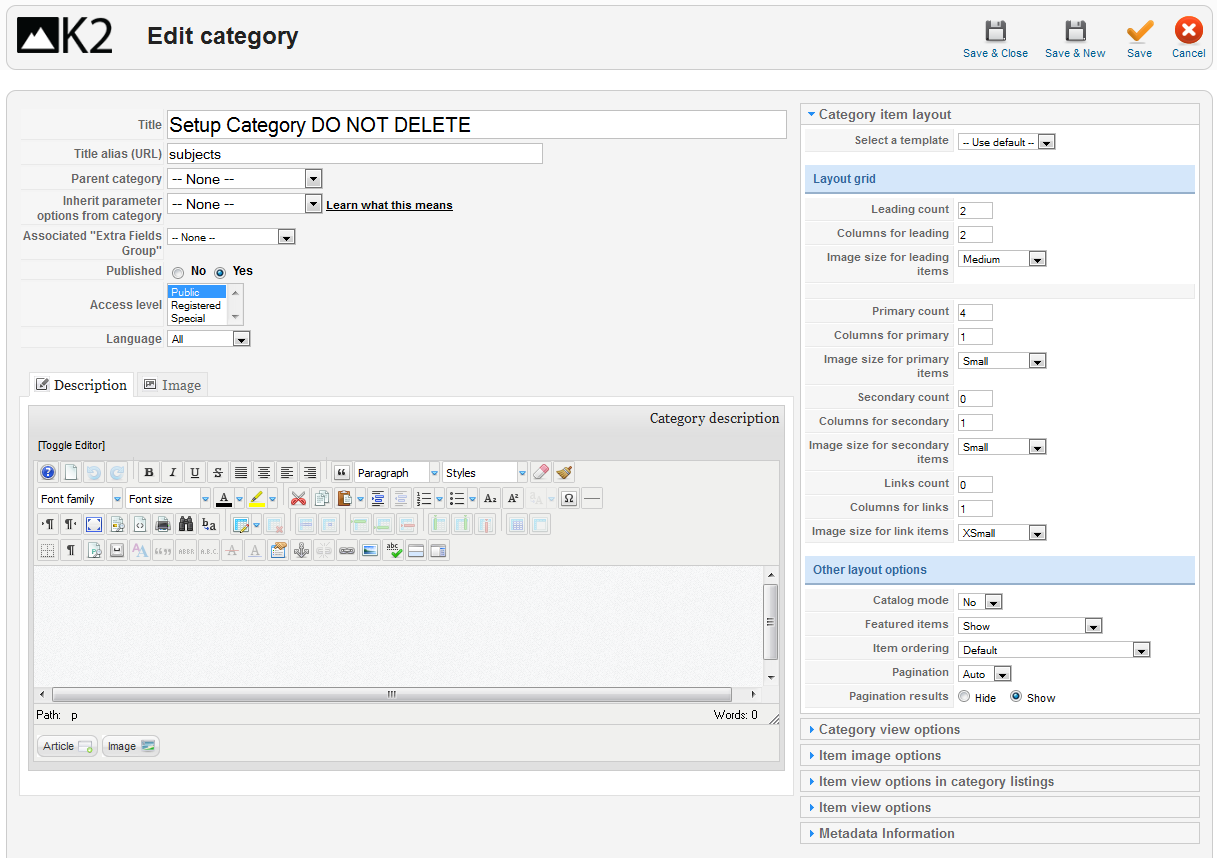Viewport: 1217px width, 858px height.
Task: Switch to the Description tab
Action: (82, 385)
